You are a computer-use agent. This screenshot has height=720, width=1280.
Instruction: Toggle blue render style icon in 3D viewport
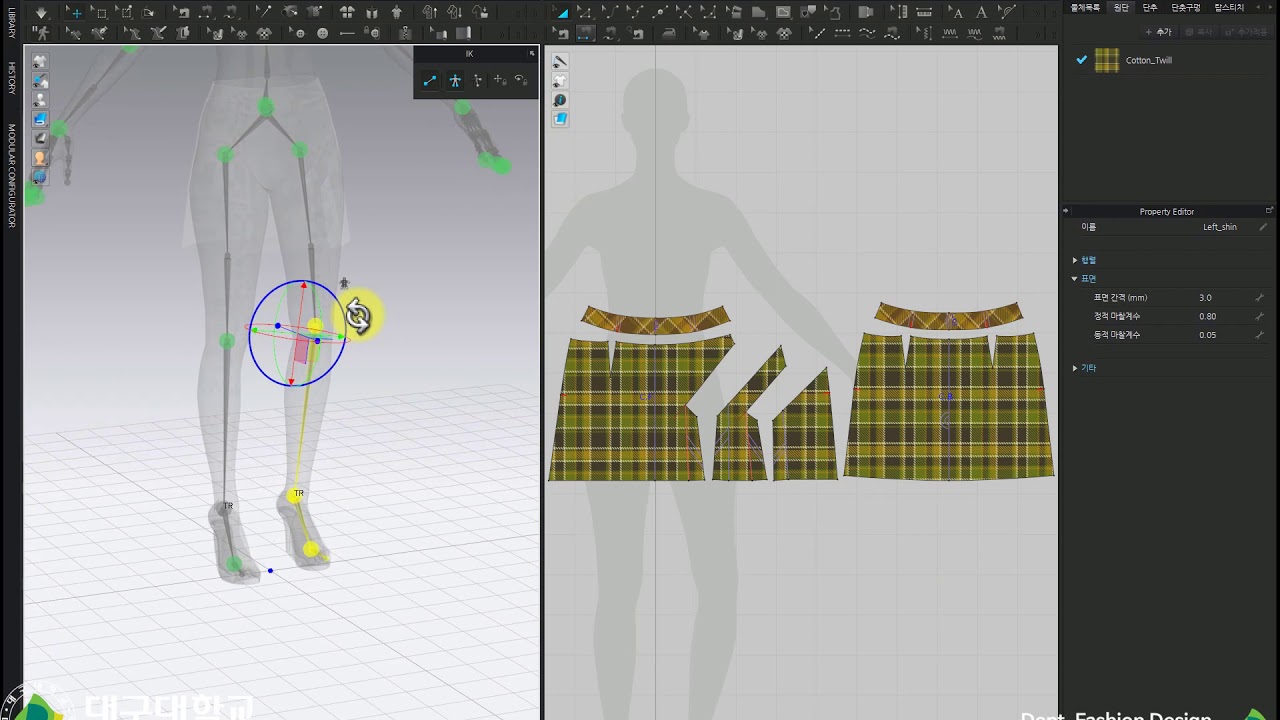coord(40,119)
